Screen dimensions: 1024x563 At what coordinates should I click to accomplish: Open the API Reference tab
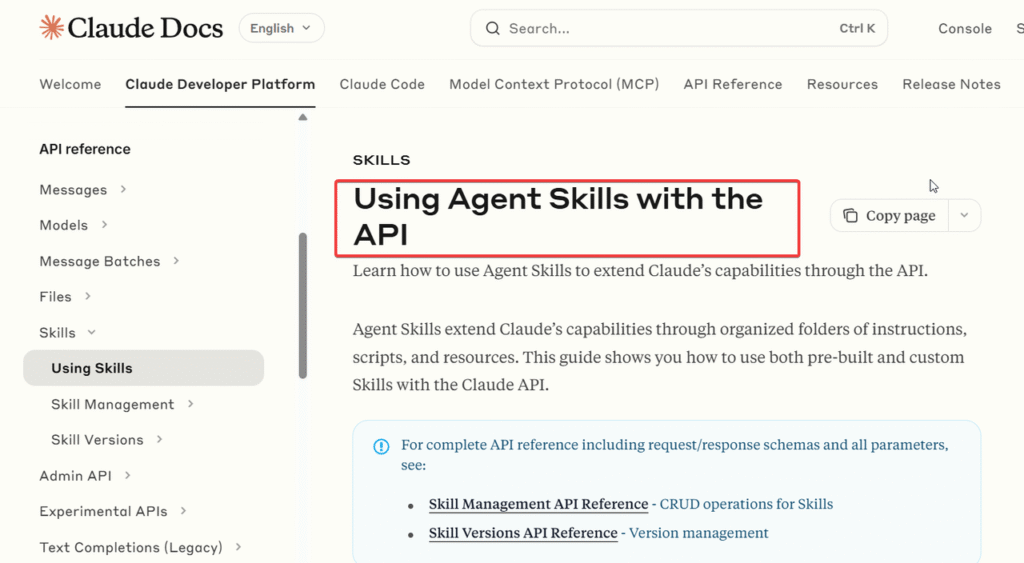(x=732, y=85)
